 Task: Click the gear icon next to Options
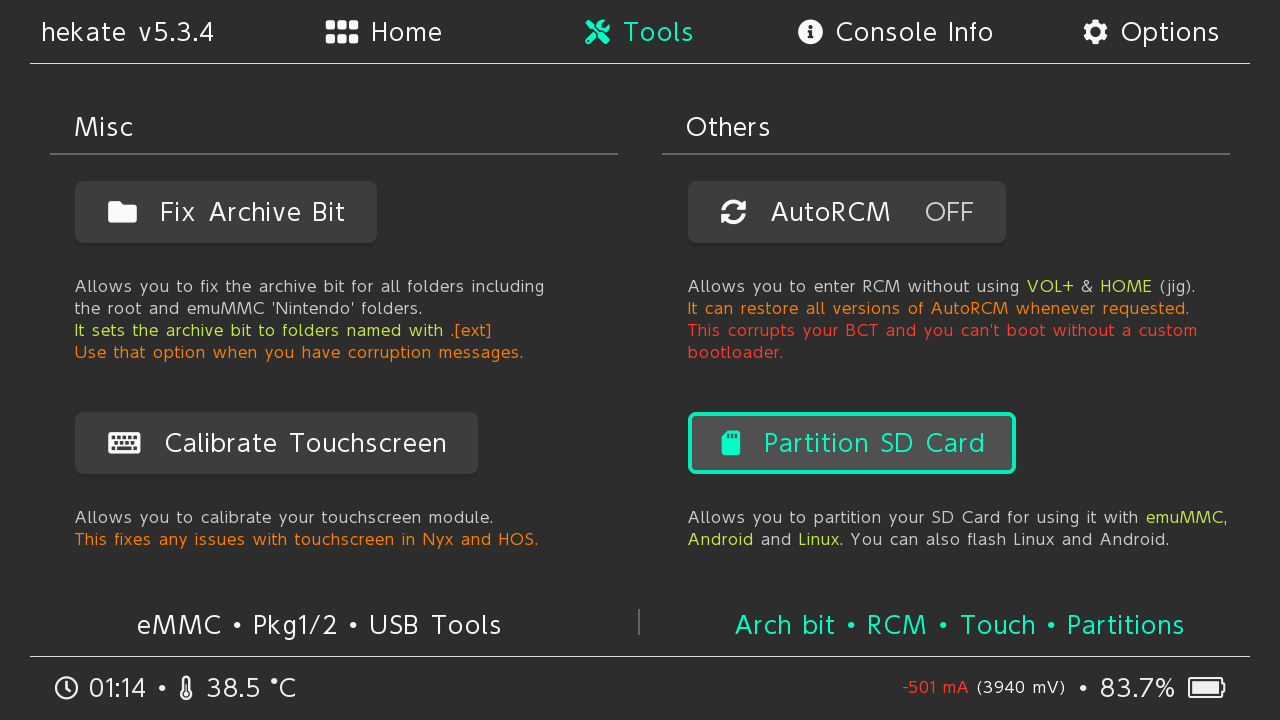point(1095,32)
